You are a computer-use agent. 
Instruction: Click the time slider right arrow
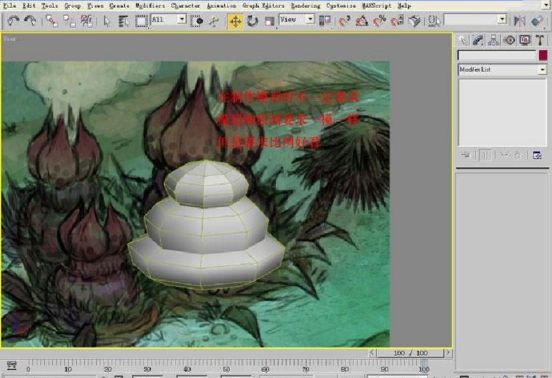[x=448, y=353]
